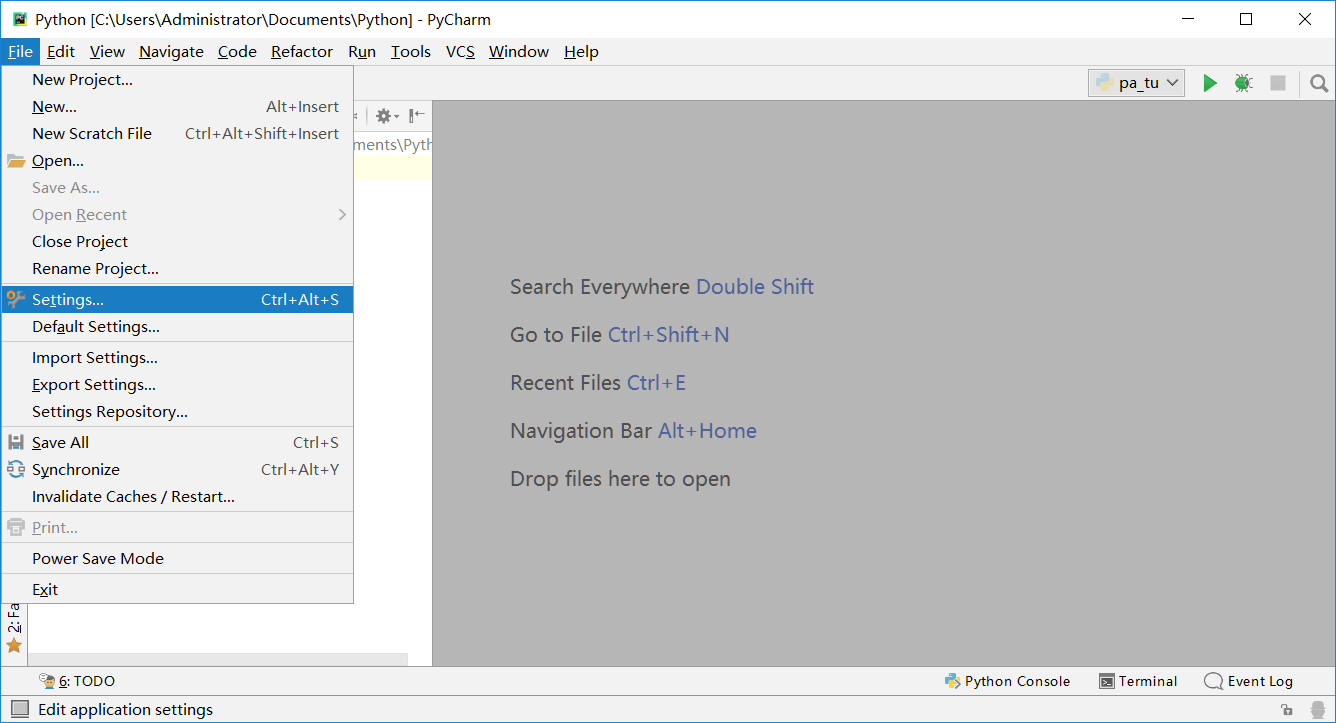
Task: Click the horizontal scrollbar in project panel
Action: (218, 659)
